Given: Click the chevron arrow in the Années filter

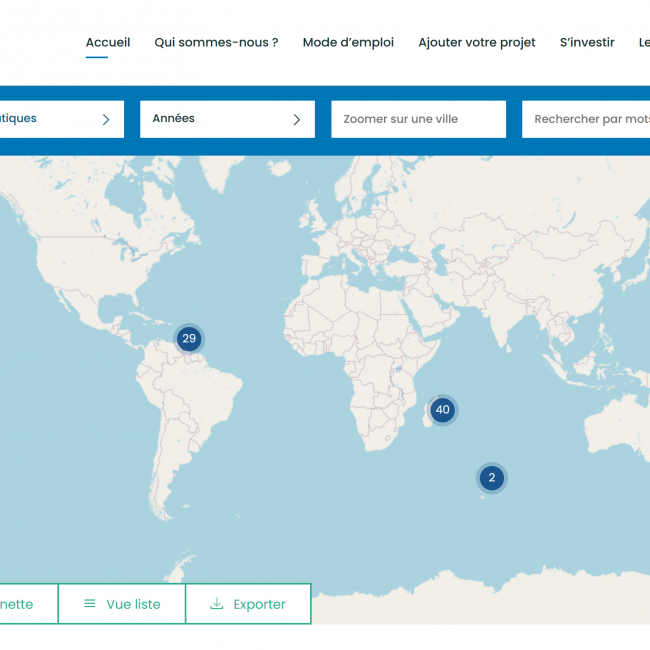Looking at the screenshot, I should click(x=296, y=119).
